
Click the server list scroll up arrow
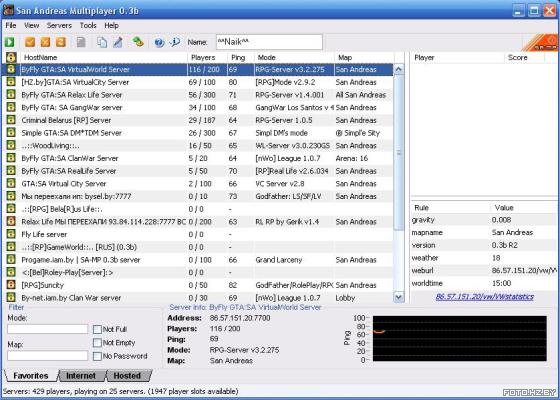click(x=399, y=69)
